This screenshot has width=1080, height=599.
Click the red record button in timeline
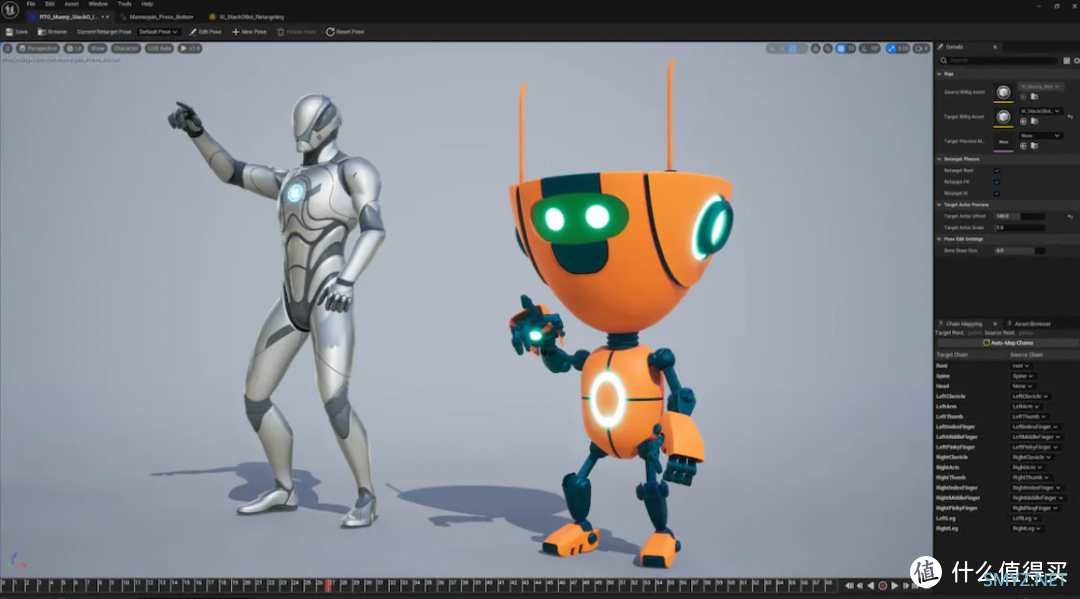click(882, 586)
